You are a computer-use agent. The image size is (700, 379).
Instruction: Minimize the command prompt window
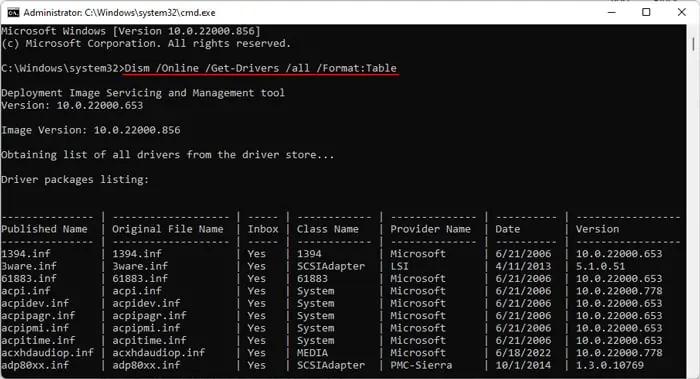[612, 12]
